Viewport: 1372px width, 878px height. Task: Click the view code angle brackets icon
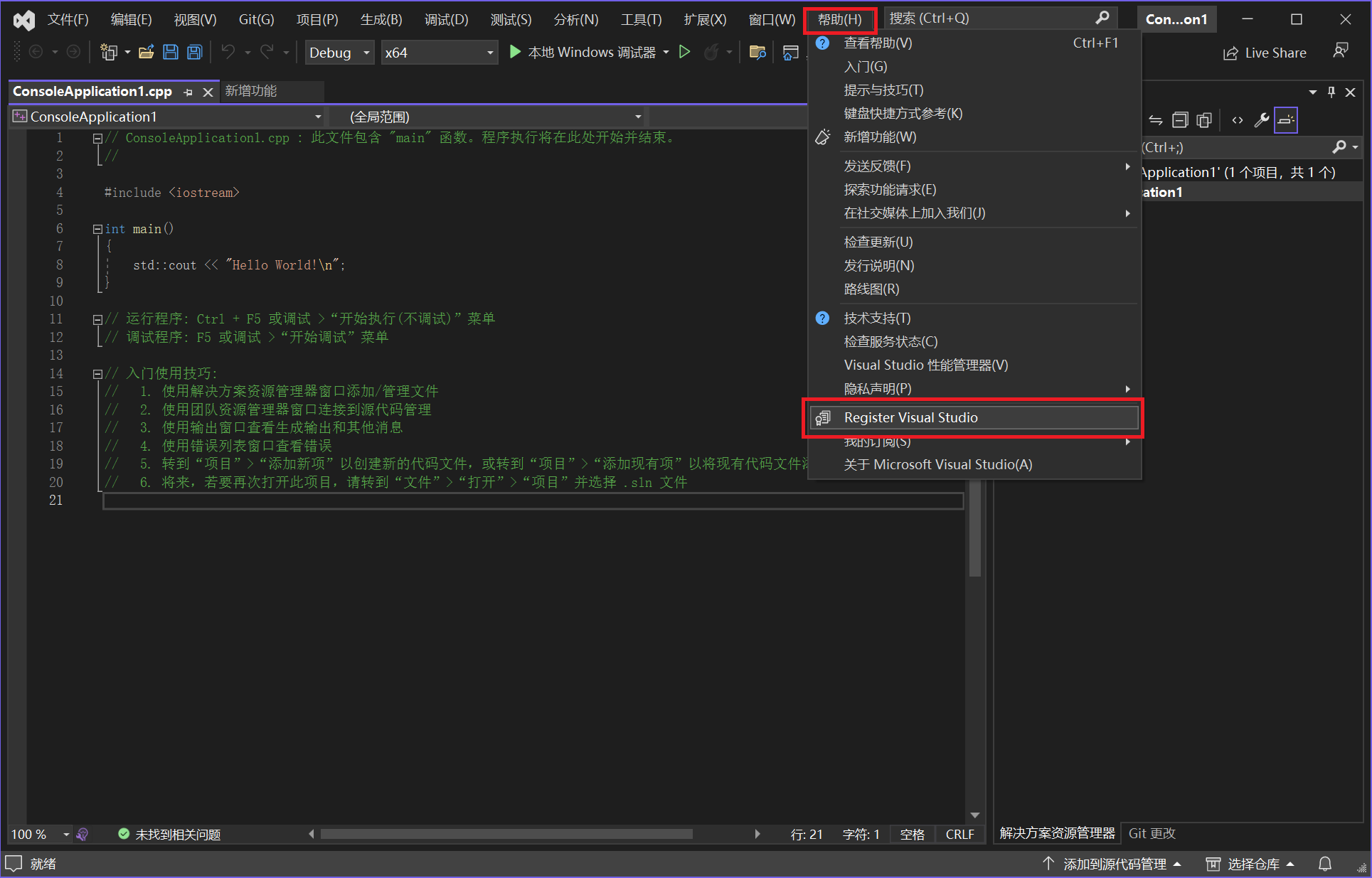[x=1238, y=120]
